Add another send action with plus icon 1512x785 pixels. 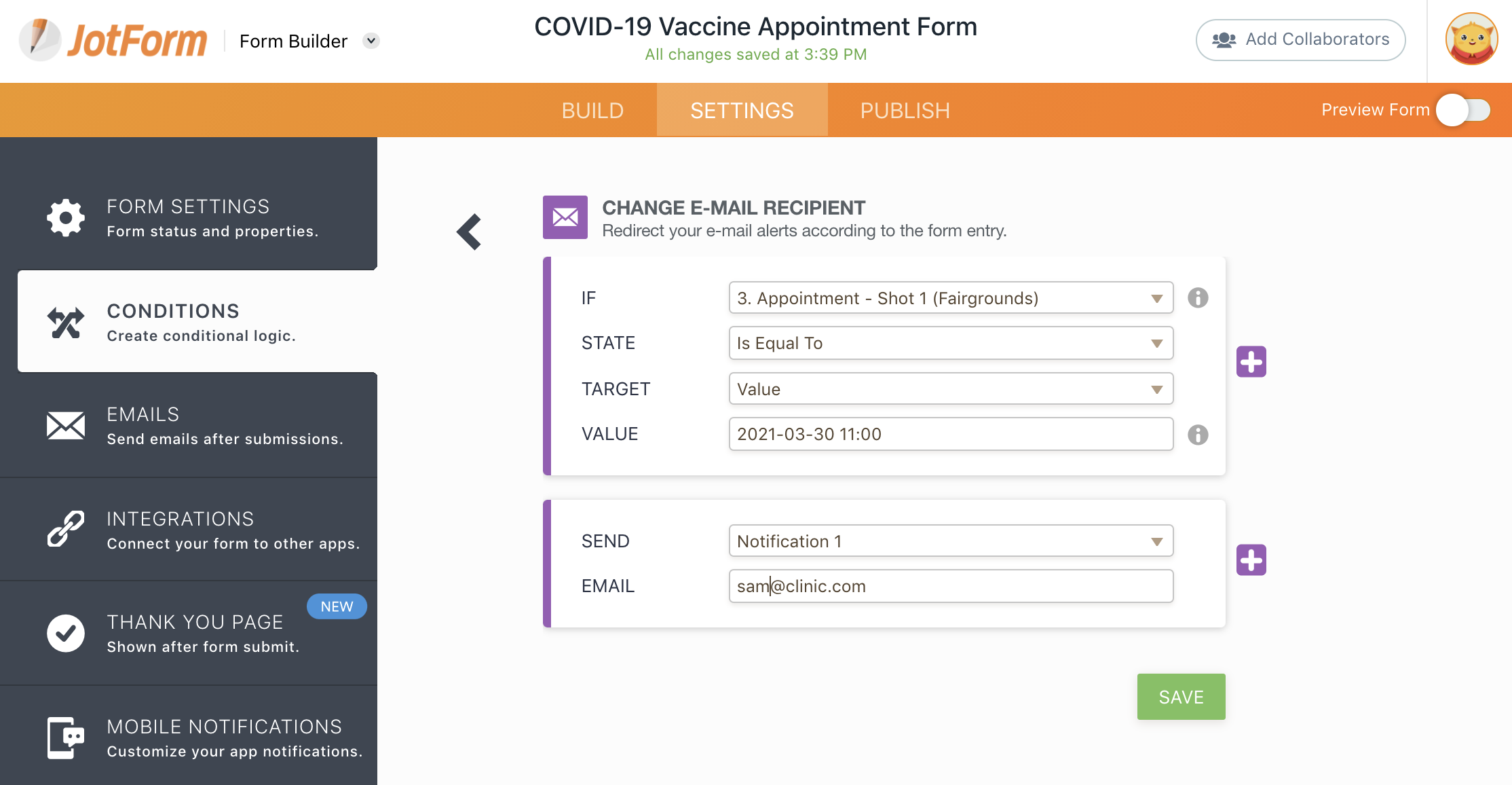click(1251, 560)
